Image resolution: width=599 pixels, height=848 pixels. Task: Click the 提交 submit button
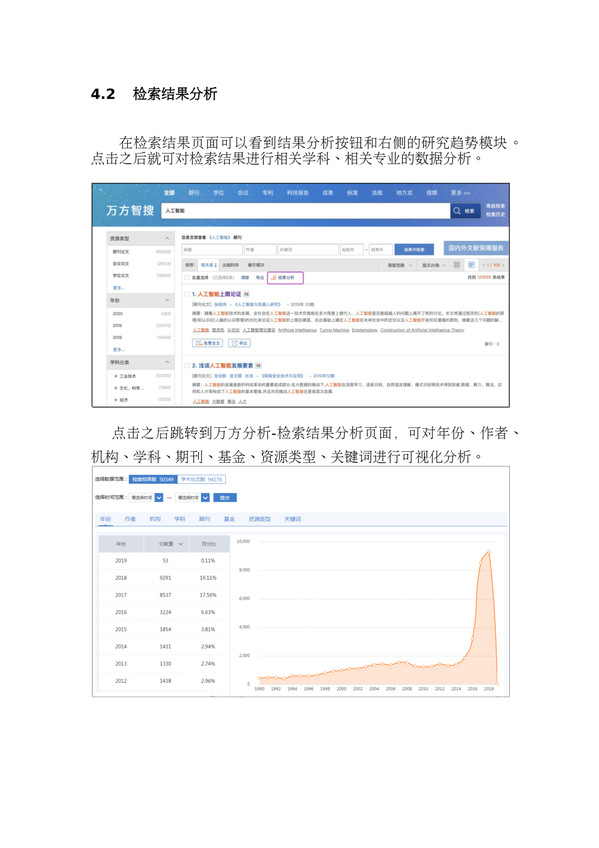(225, 498)
